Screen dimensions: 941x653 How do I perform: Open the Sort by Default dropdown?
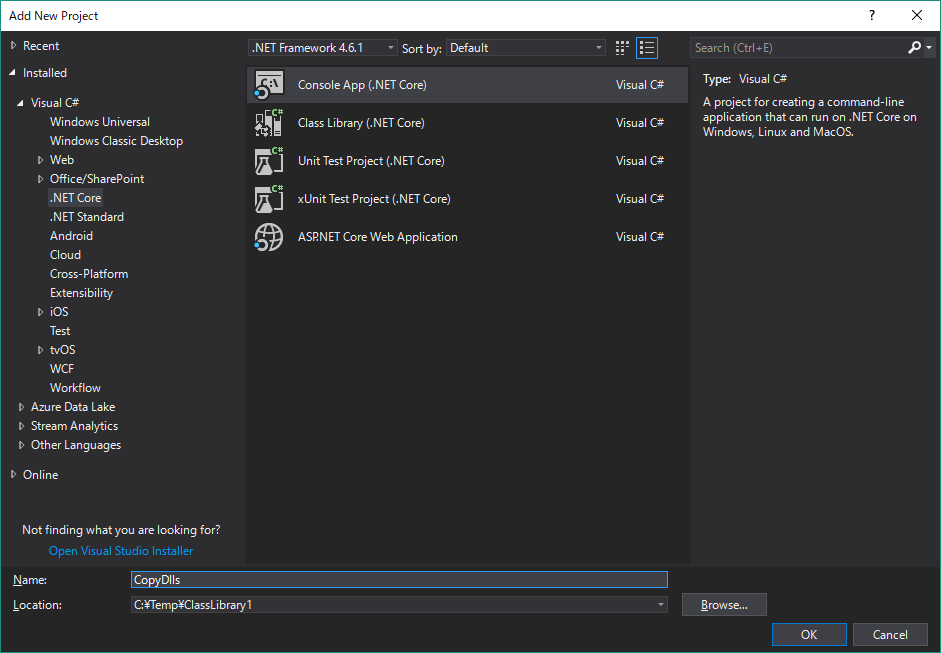(526, 48)
